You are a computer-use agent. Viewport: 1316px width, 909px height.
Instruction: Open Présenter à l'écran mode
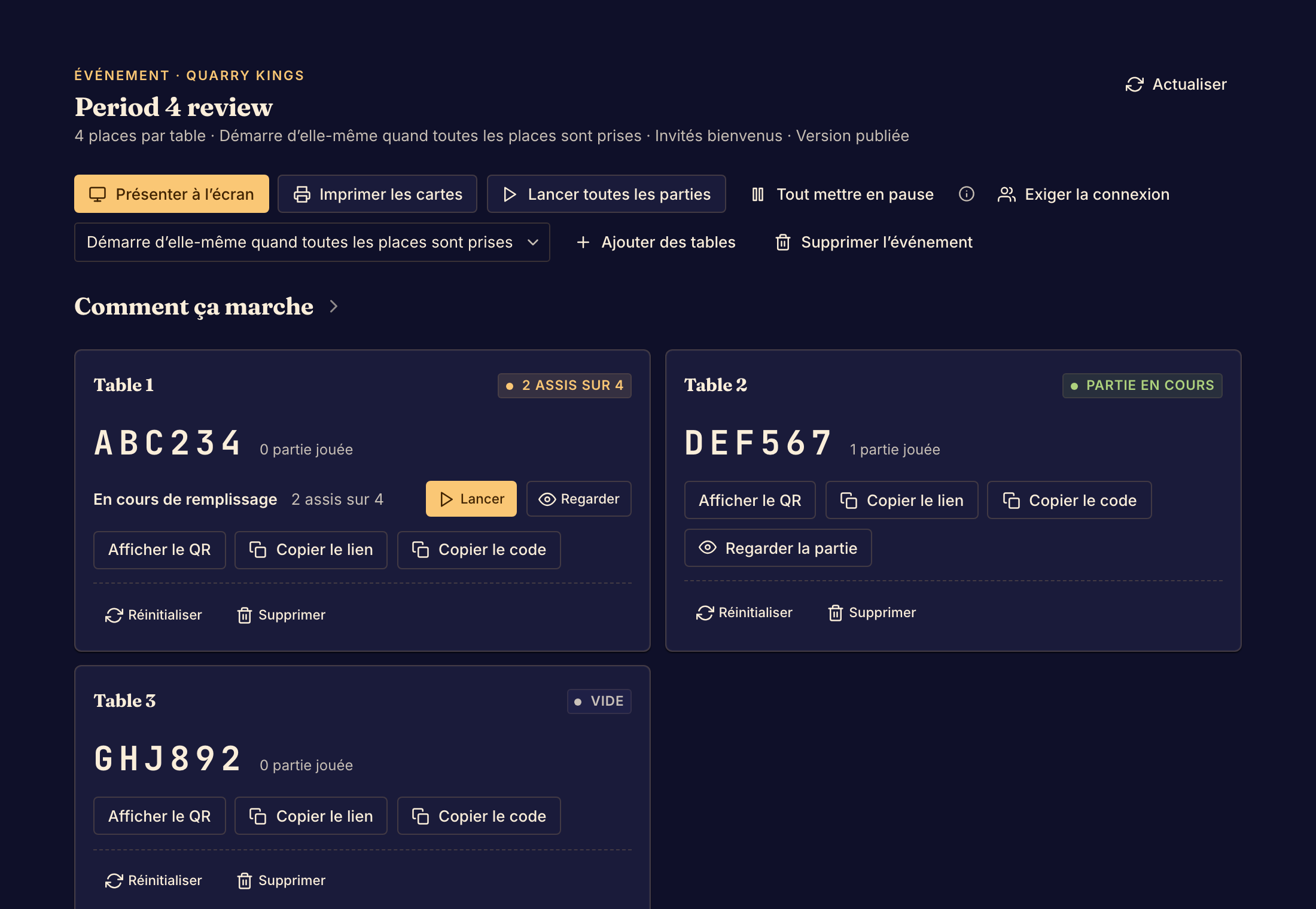[172, 194]
